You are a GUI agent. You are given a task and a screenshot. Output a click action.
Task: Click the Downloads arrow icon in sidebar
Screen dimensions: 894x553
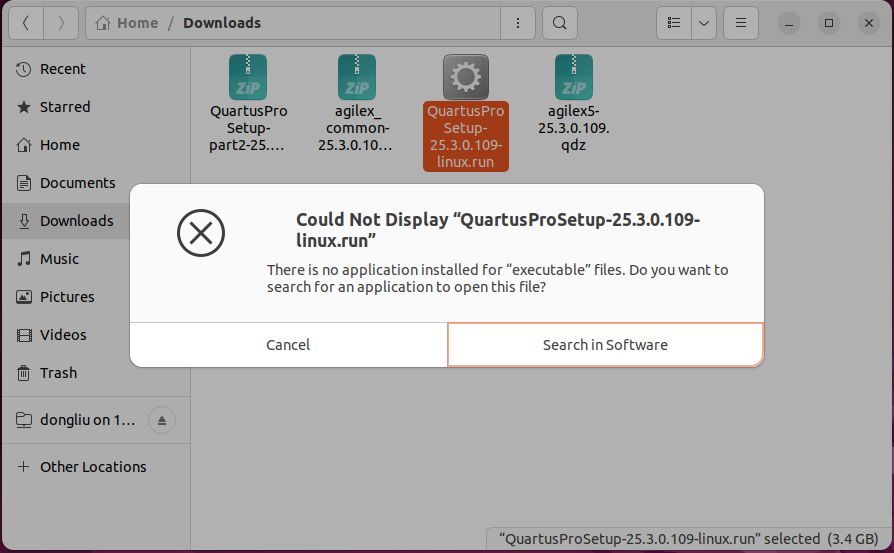click(x=23, y=221)
